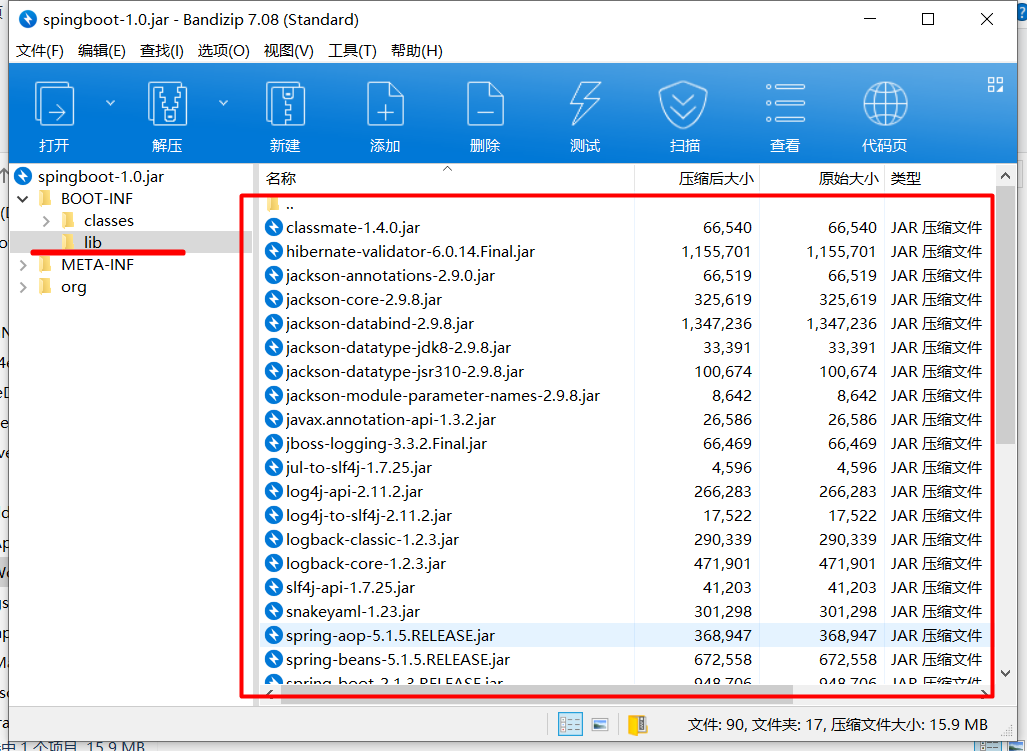Image resolution: width=1027 pixels, height=751 pixels.
Task: Select jul-to-slf4j-1.7.25.jar file name
Action: point(359,467)
